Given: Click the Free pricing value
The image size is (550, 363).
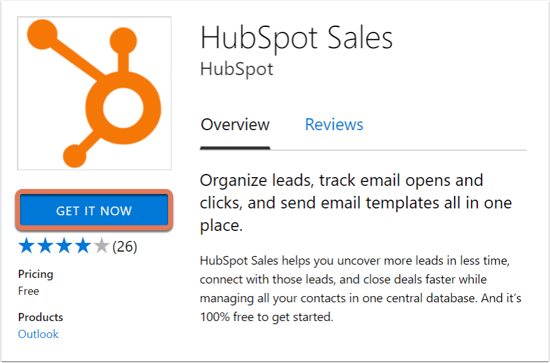Looking at the screenshot, I should (x=28, y=291).
